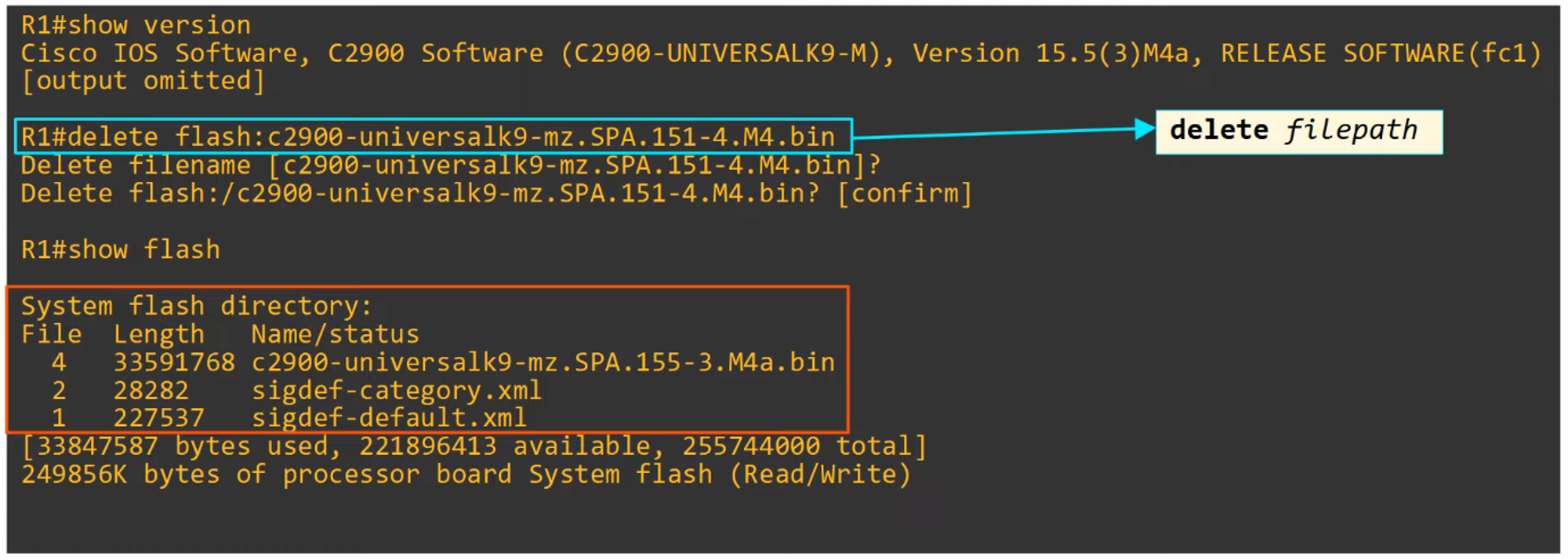Click the 33591768 length value

coord(173,362)
